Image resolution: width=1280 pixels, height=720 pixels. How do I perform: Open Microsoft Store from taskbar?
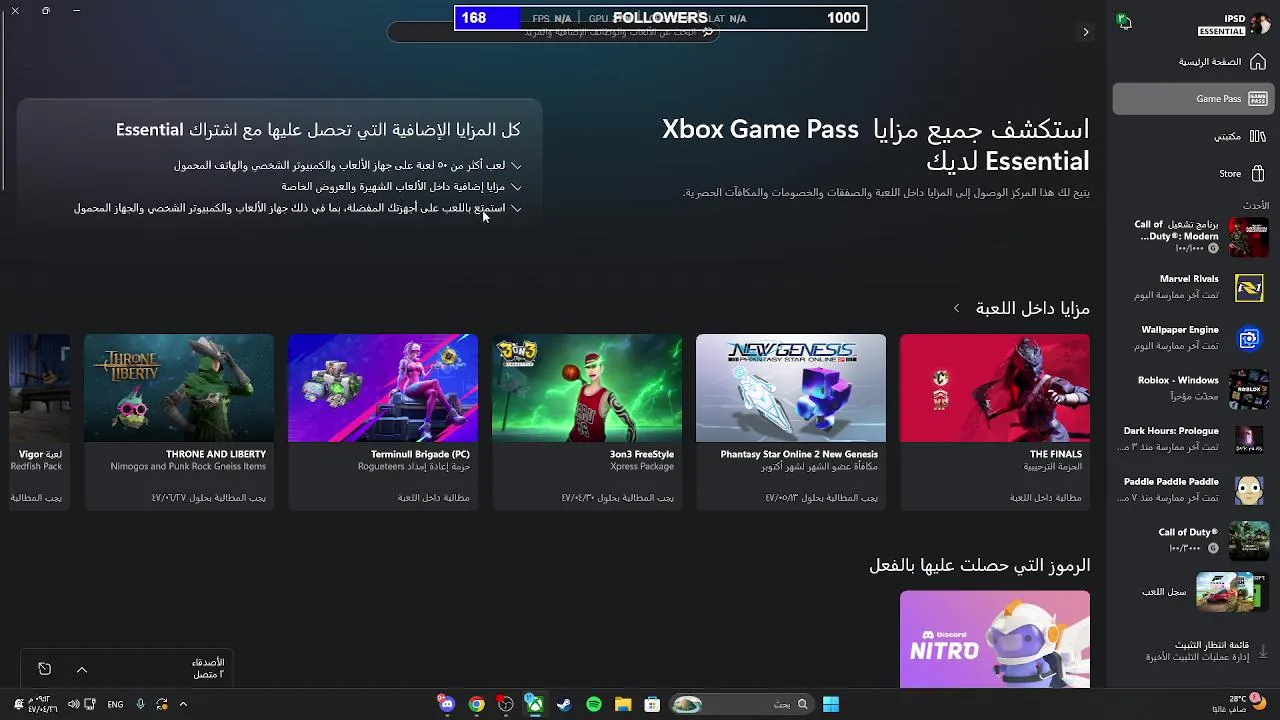[652, 704]
